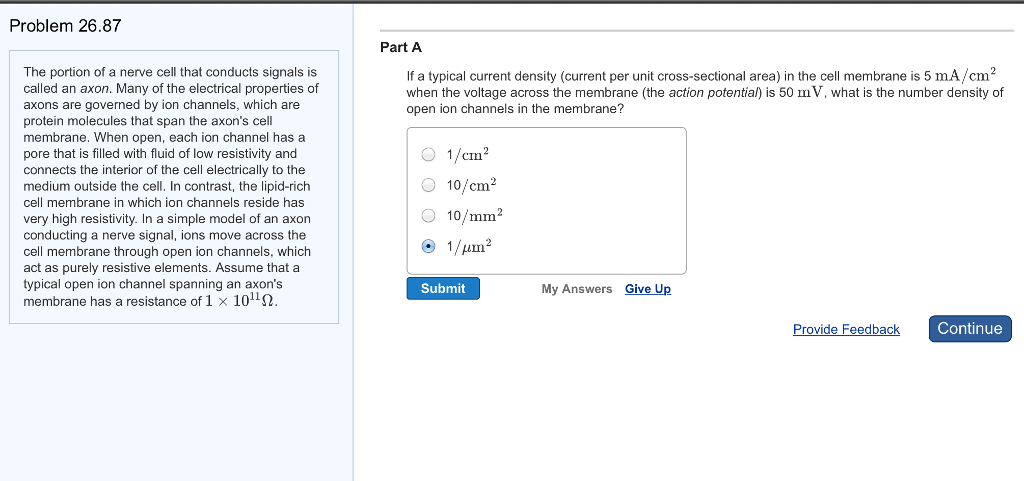Click the blue Submit button
1024x481 pixels.
(x=443, y=288)
